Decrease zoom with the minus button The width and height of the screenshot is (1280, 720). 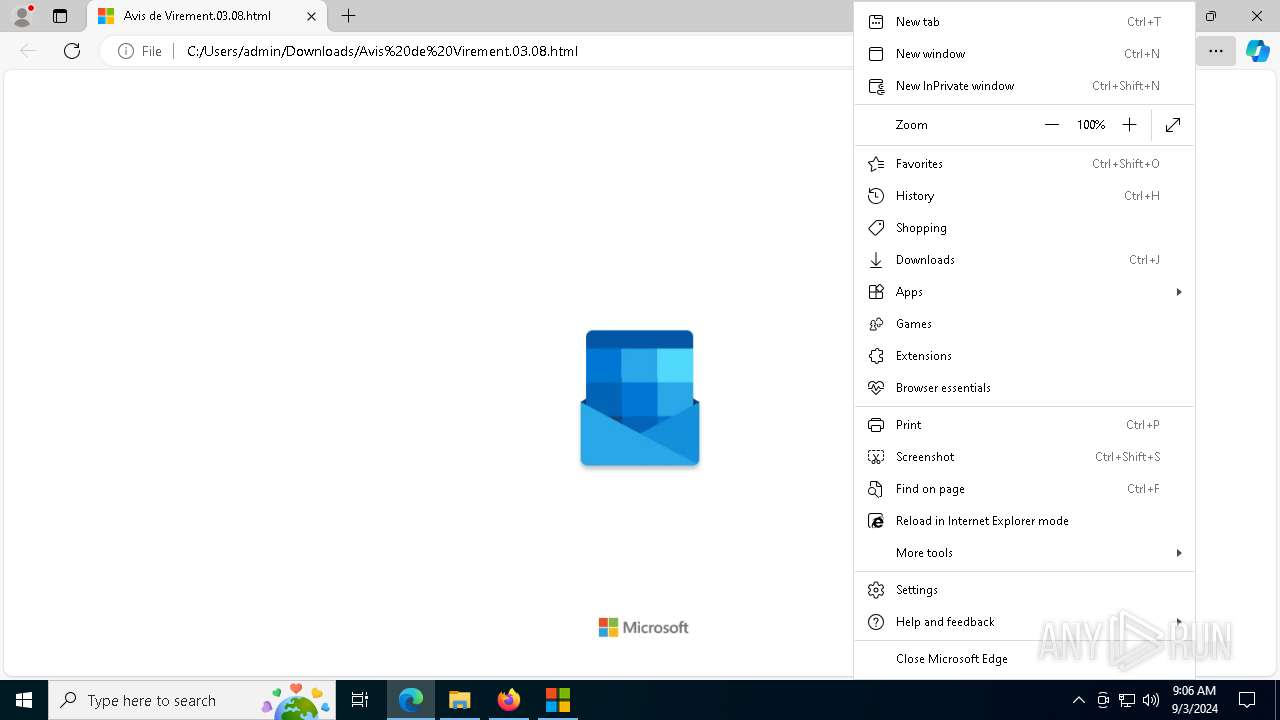[x=1052, y=125]
